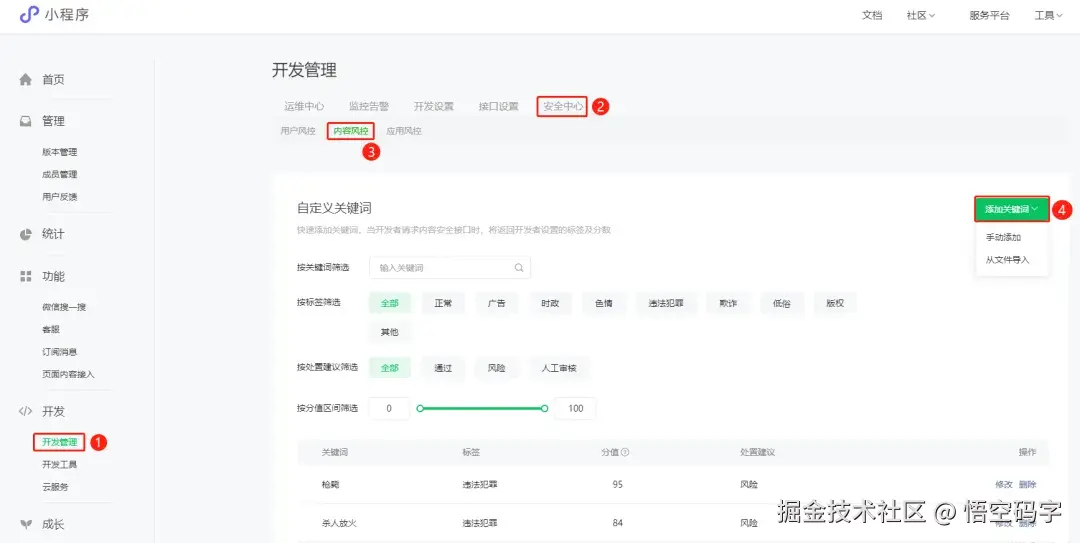Image resolution: width=1080 pixels, height=543 pixels.
Task: Click the 统计 pie chart icon
Action: click(x=25, y=234)
